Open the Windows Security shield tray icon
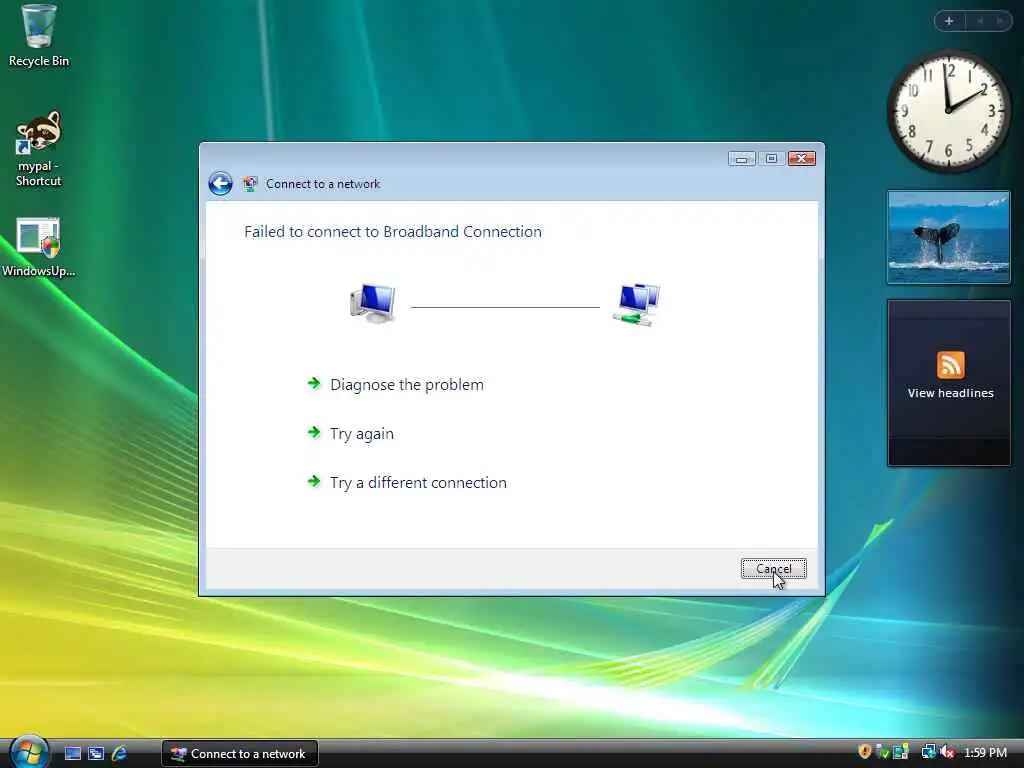Screen dimensions: 1024x768 (865, 752)
